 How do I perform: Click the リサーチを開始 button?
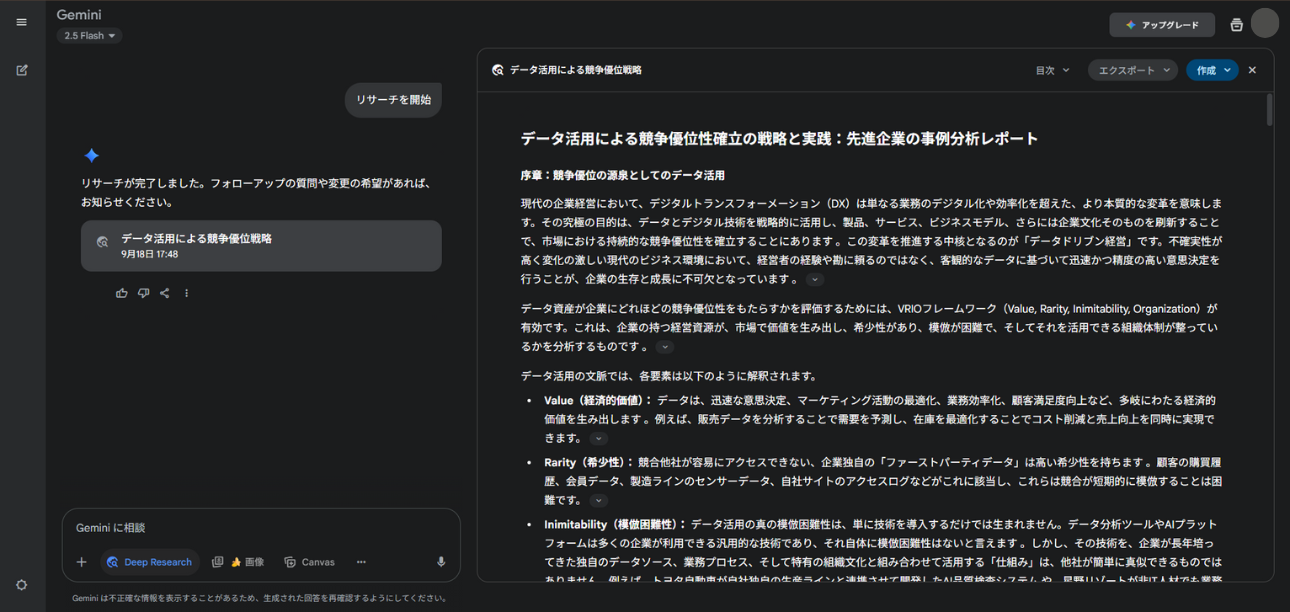tap(393, 100)
